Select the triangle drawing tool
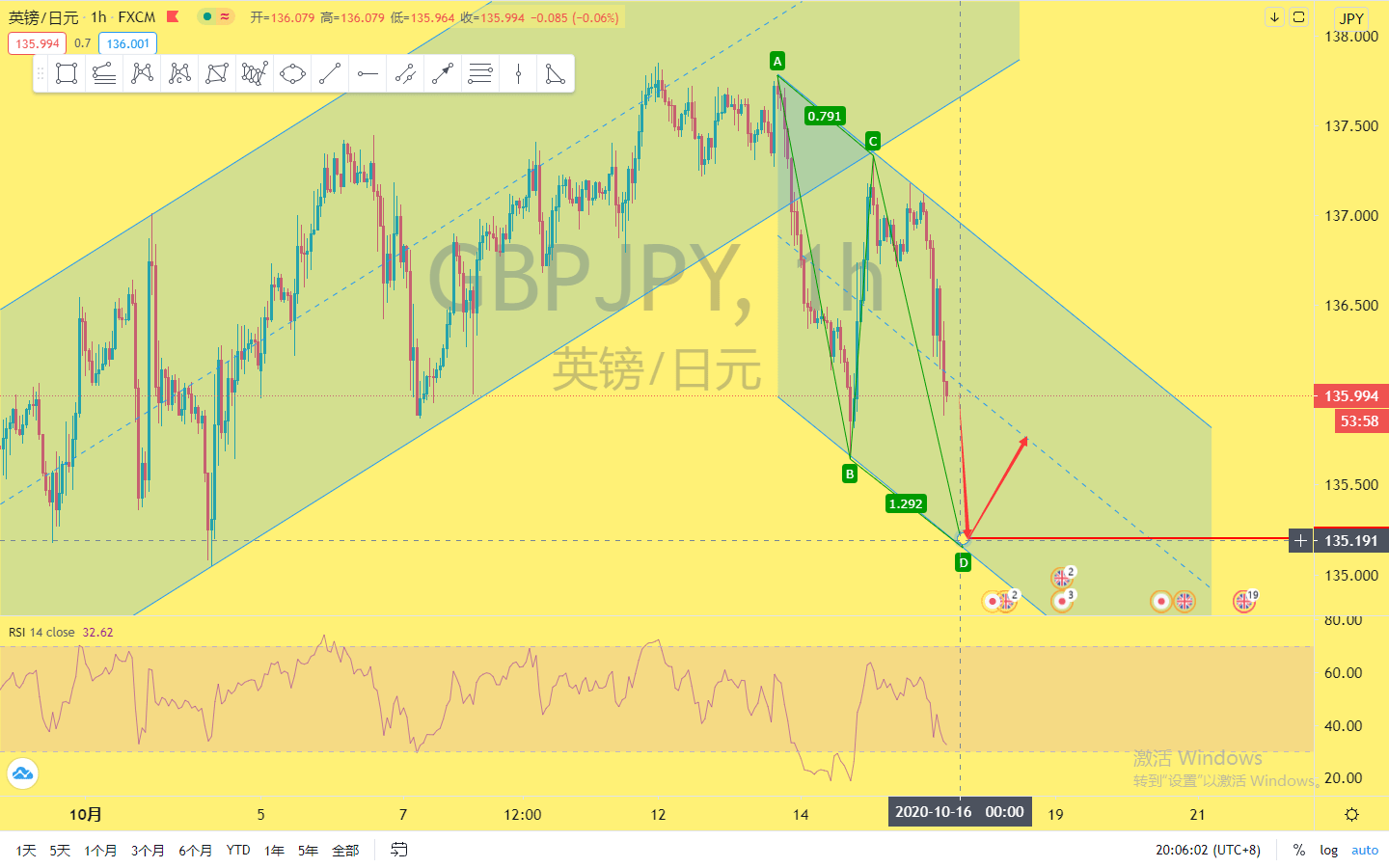Viewport: 1389px width, 868px height. coord(556,73)
